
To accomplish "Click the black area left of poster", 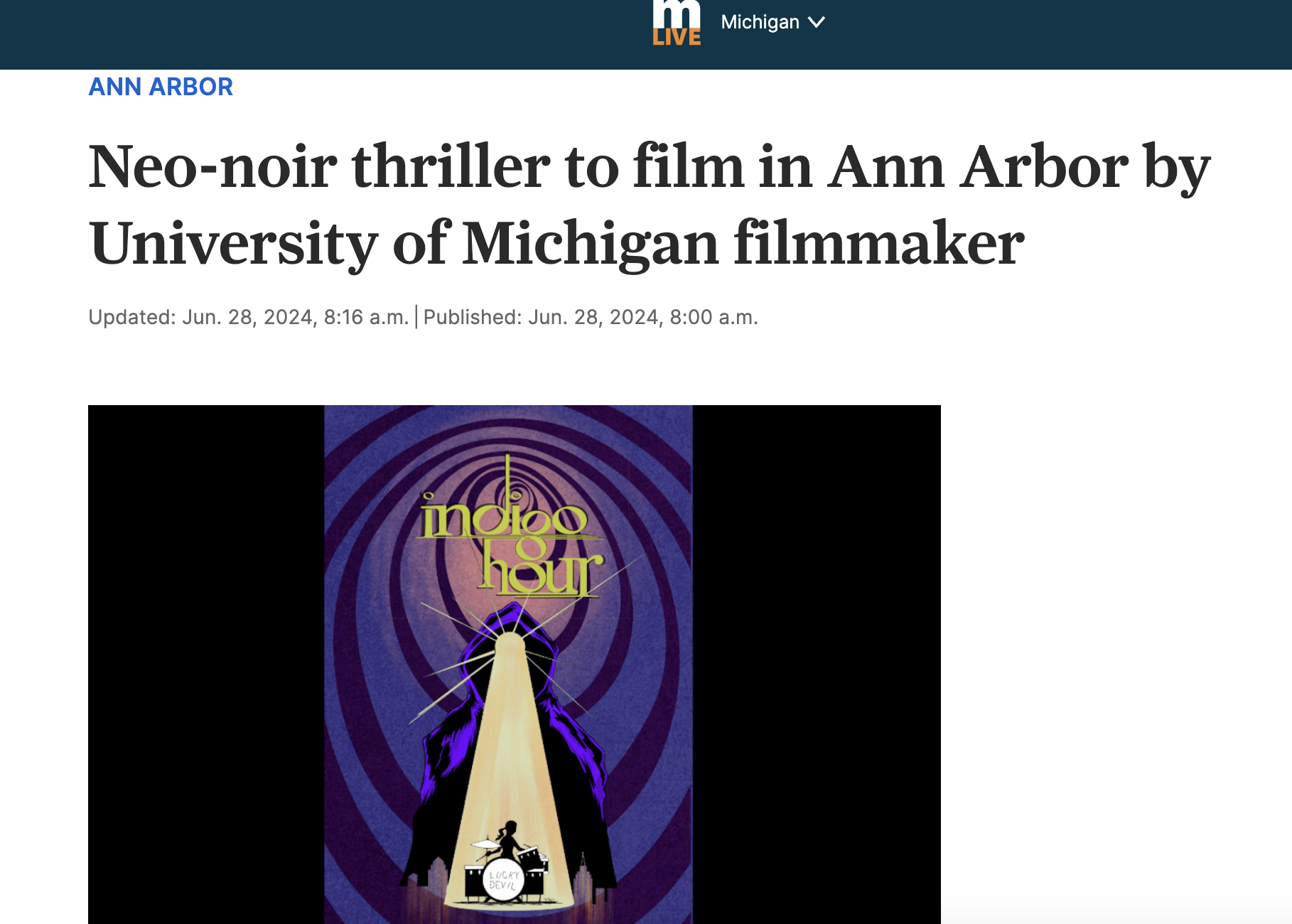I will click(x=206, y=665).
